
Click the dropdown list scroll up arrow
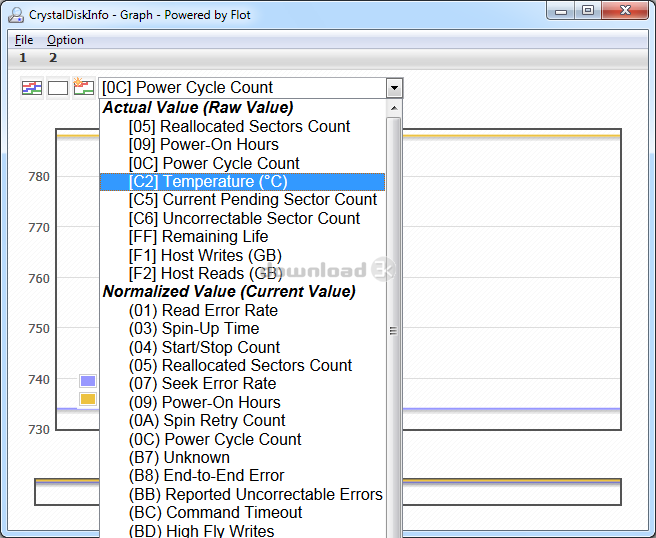point(394,108)
